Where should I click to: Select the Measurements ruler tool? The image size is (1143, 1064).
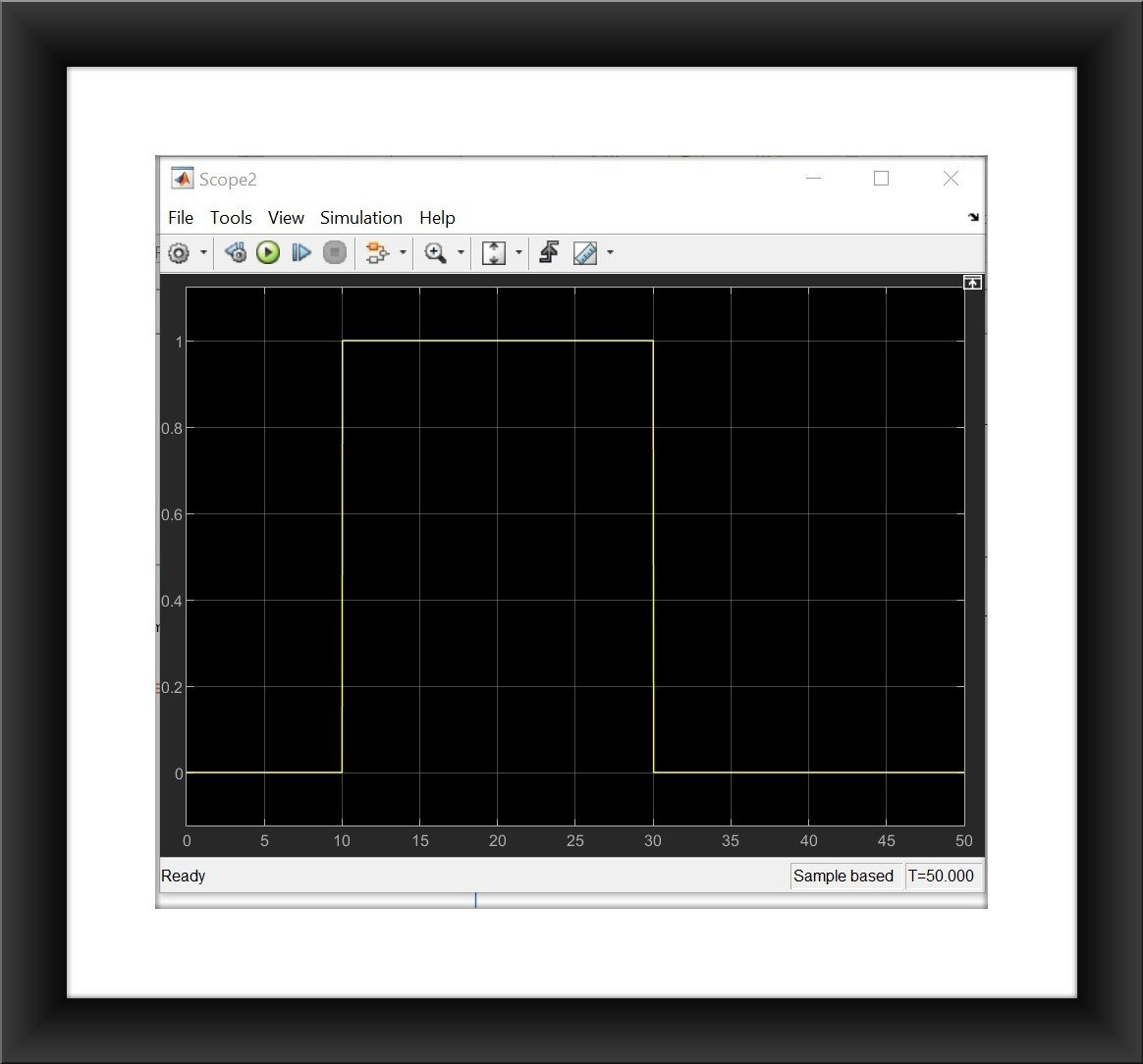583,252
